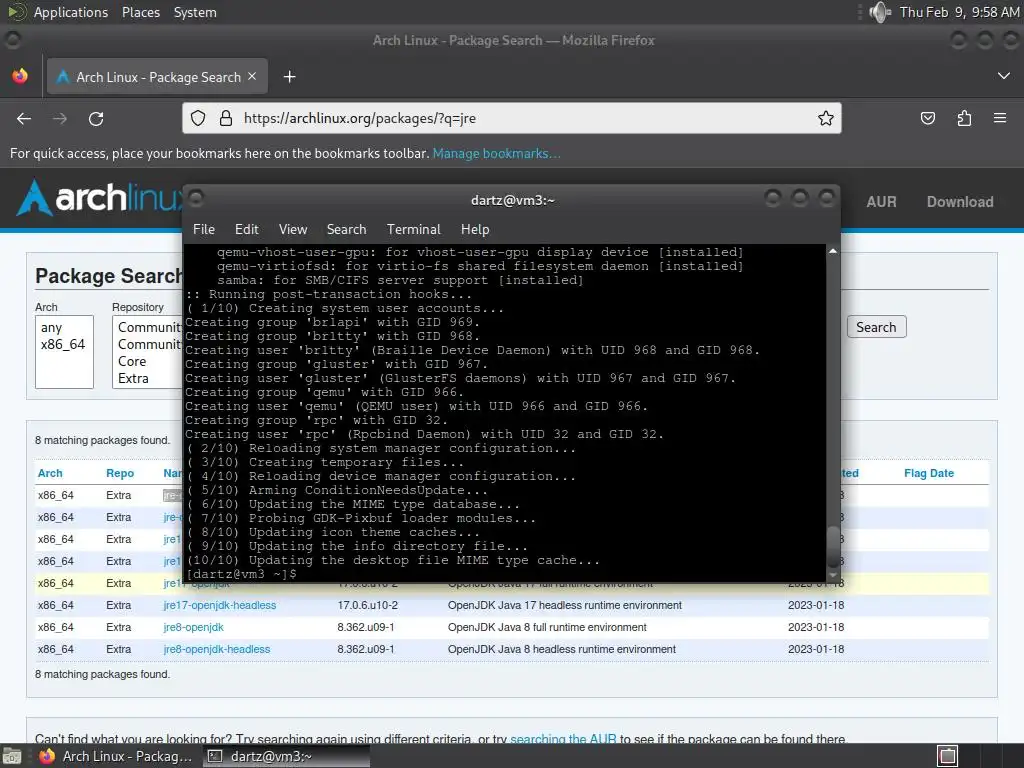This screenshot has width=1024, height=768.
Task: Open the Applications menu in top panel
Action: (x=71, y=12)
